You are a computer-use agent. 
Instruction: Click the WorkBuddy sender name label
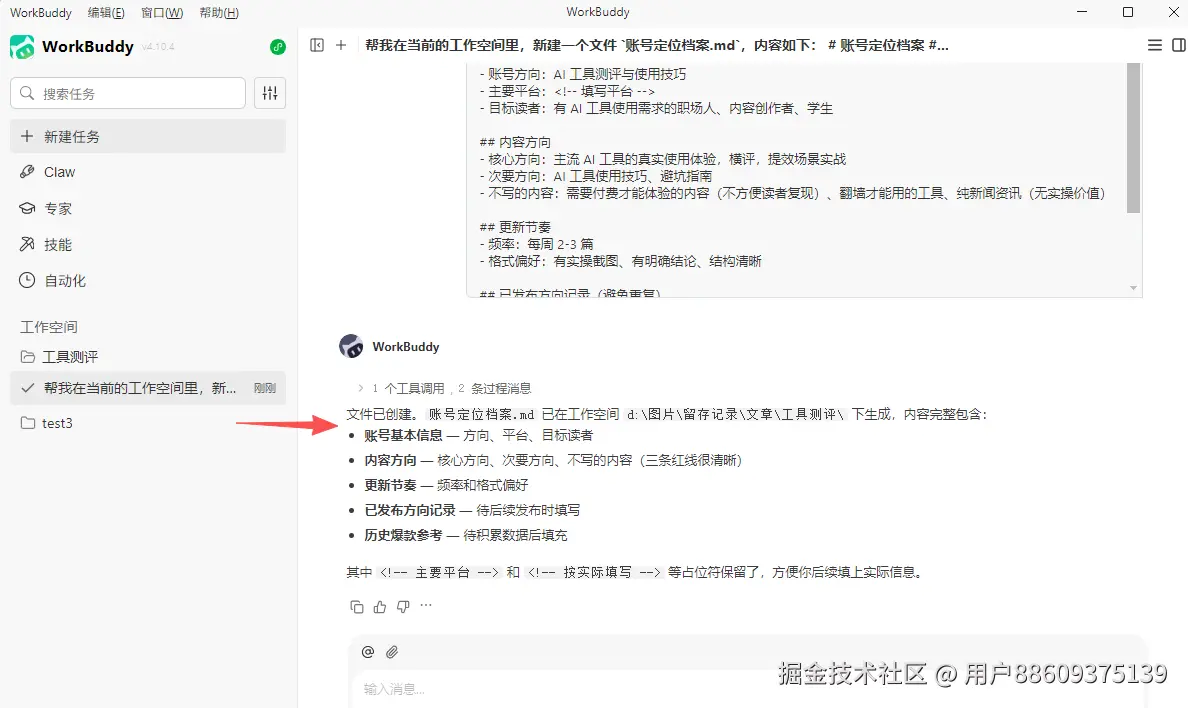[x=405, y=346]
